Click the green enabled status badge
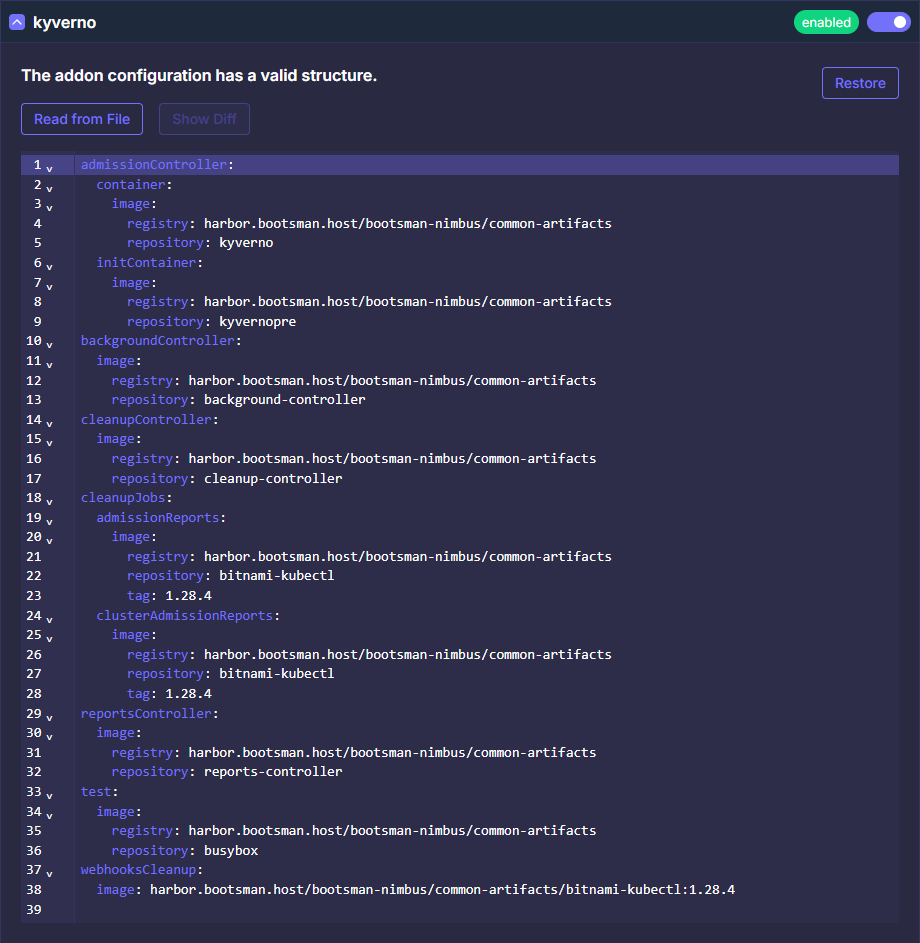 826,22
